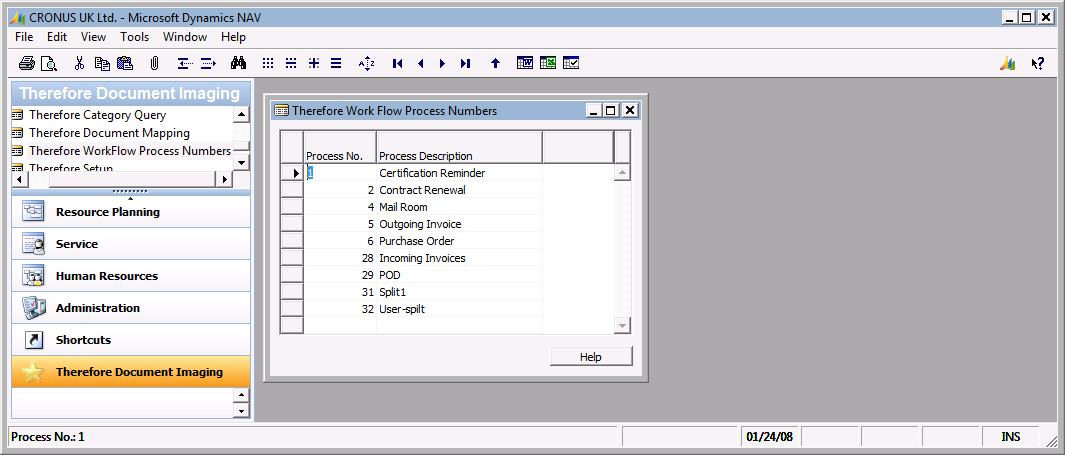Select the Certification Reminder cell
Viewport: 1065px width, 455px height.
click(460, 173)
